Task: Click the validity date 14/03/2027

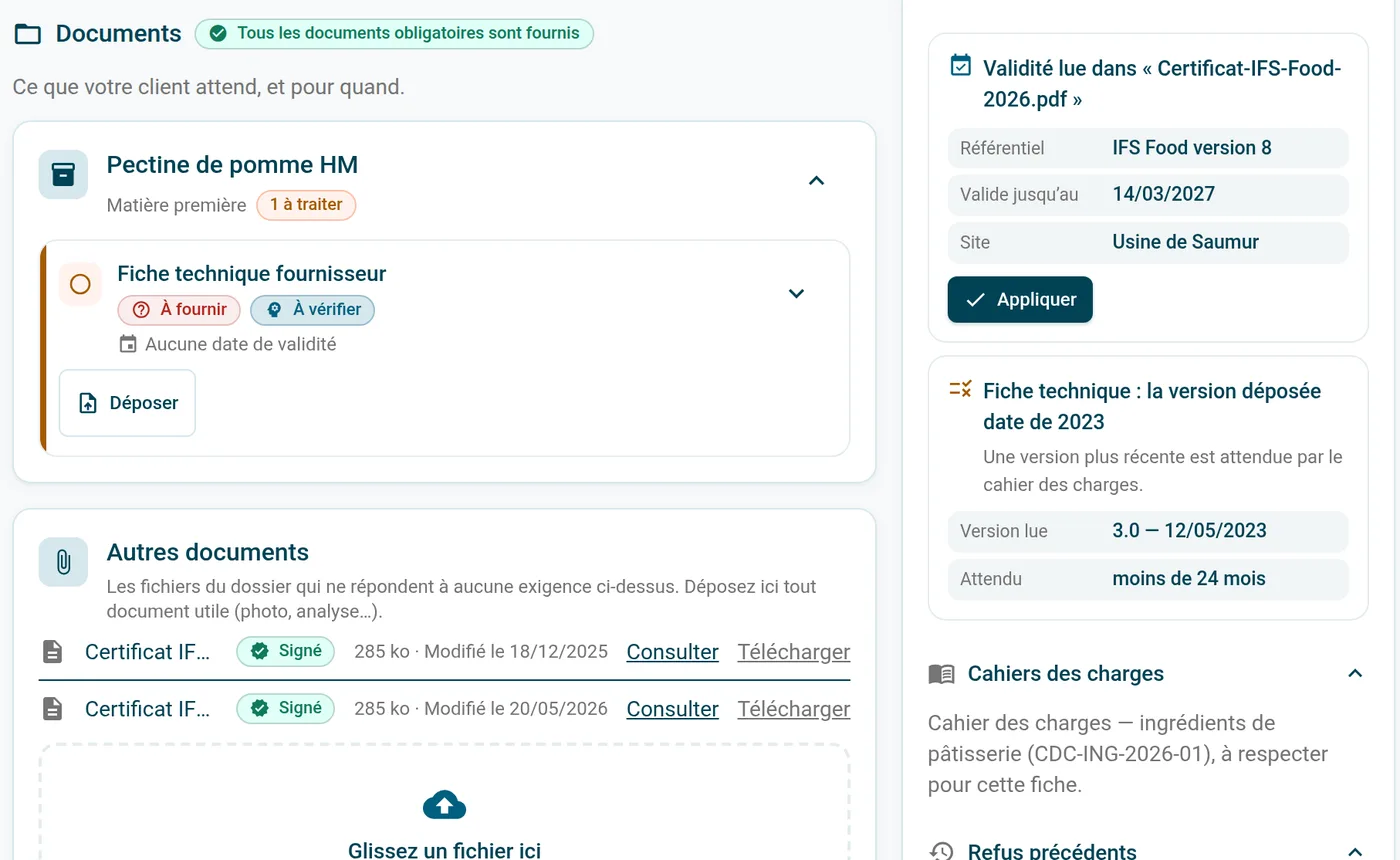Action: (1163, 194)
